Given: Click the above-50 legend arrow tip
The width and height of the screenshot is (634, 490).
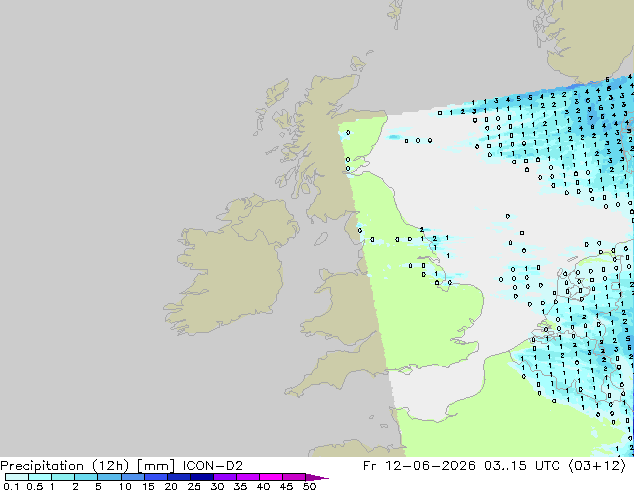Looking at the screenshot, I should tap(317, 477).
